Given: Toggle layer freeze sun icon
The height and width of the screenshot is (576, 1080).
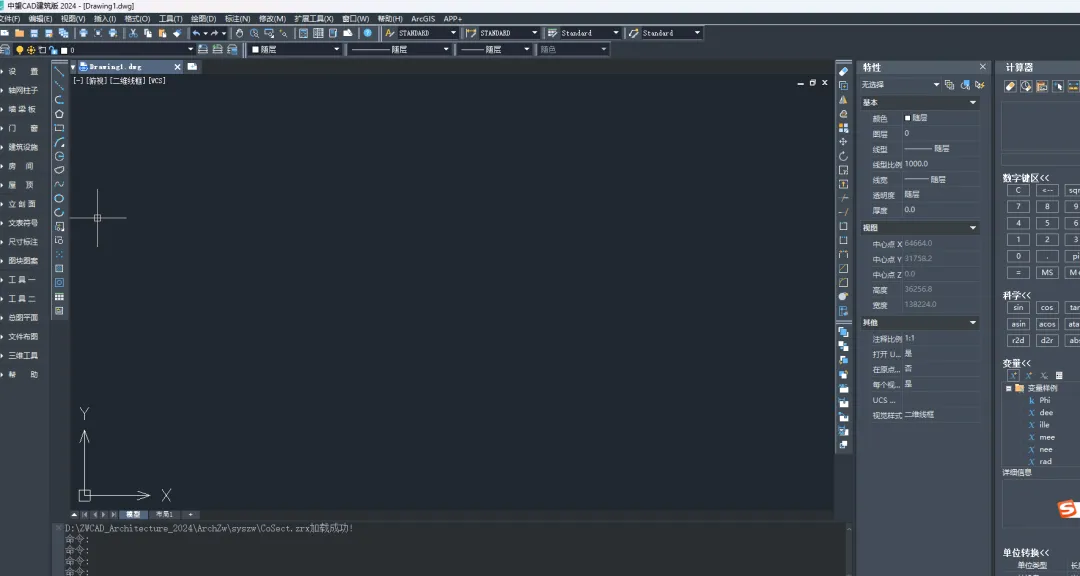Looking at the screenshot, I should click(x=30, y=50).
